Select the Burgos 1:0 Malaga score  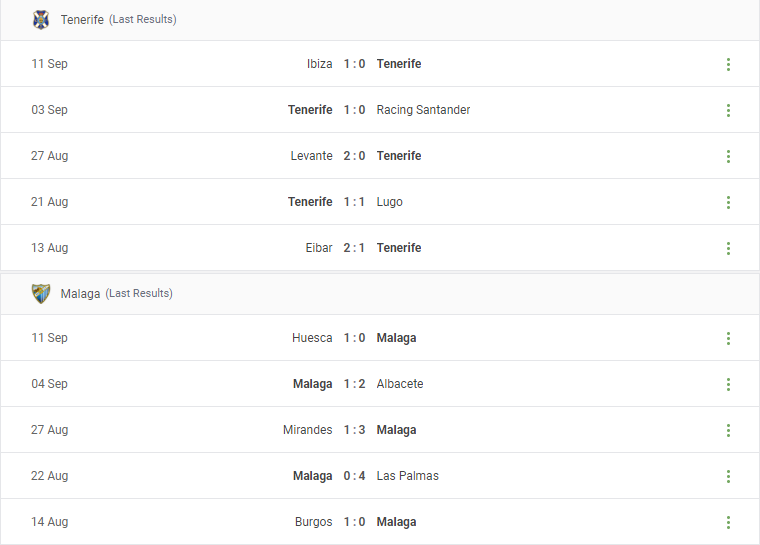point(354,522)
